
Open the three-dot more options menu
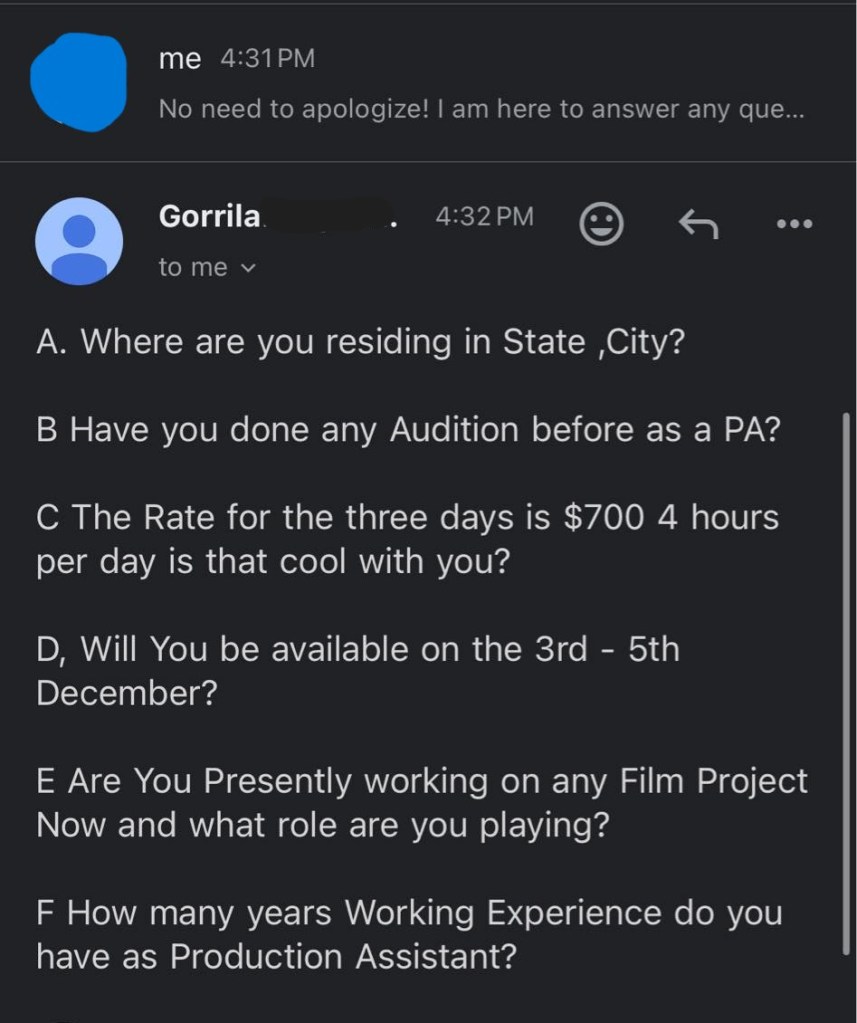coord(795,224)
